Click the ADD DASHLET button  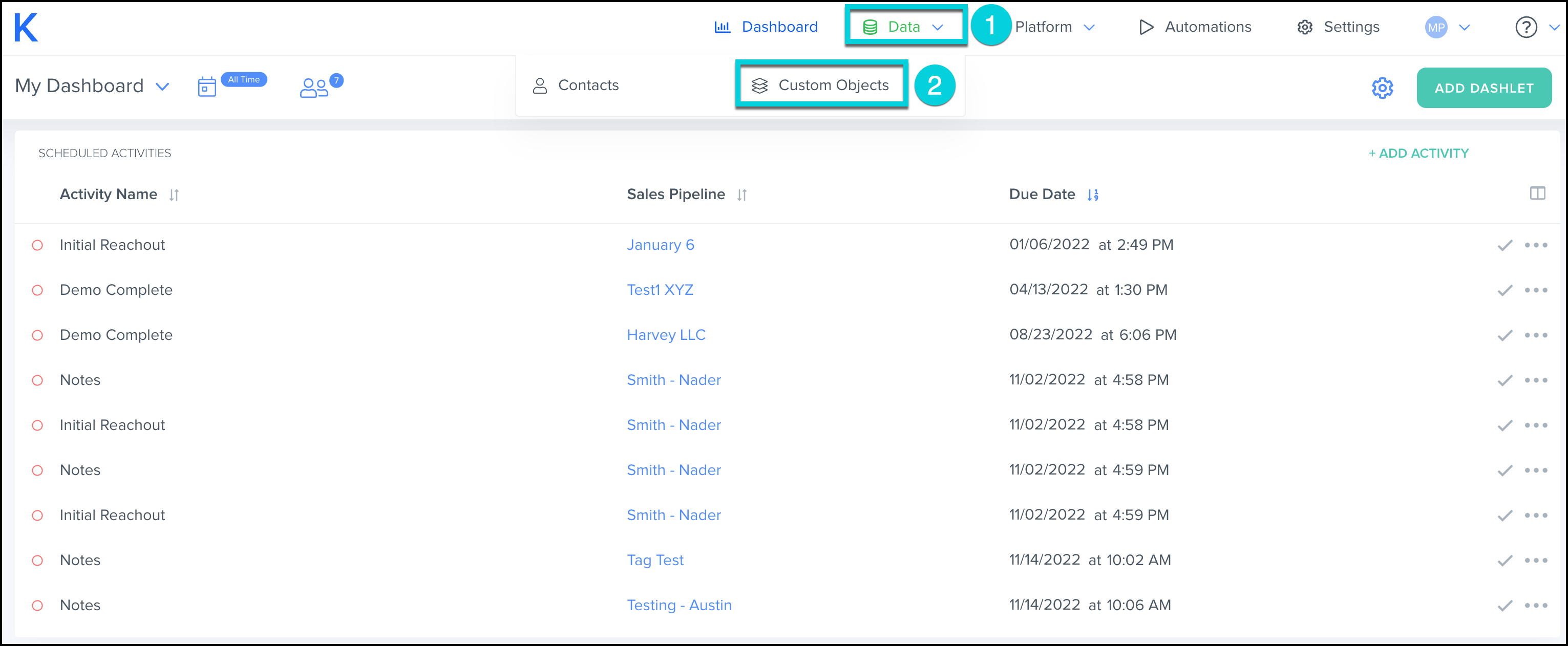click(1484, 88)
